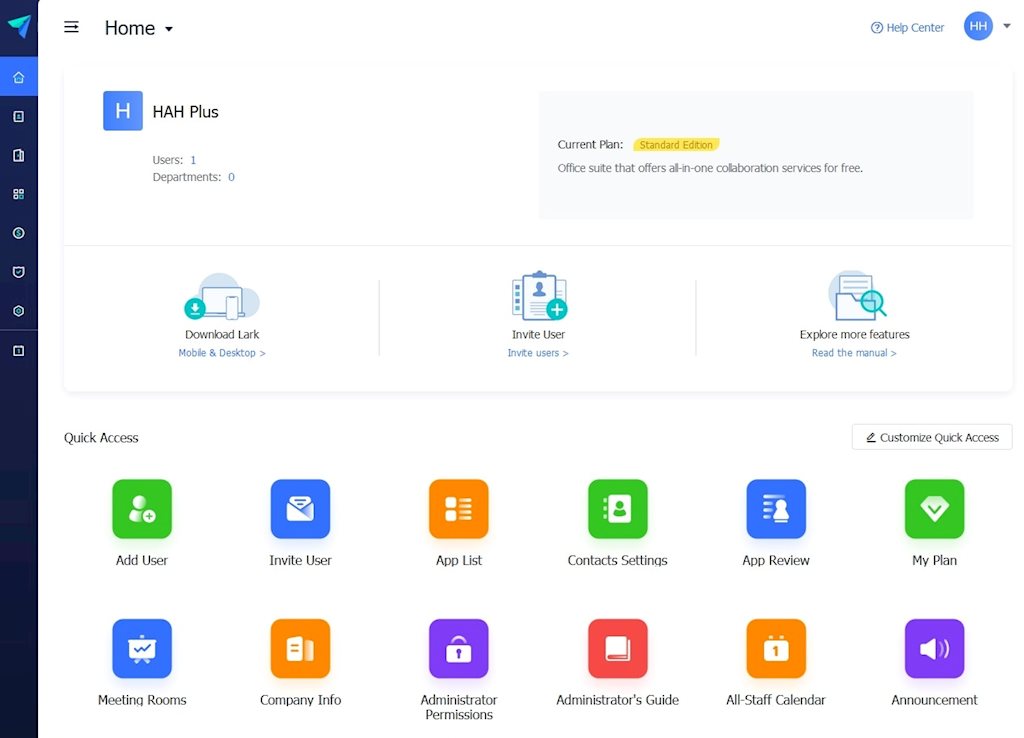The height and width of the screenshot is (738, 1024).
Task: Open the All-Staff Calendar icon
Action: 776,649
